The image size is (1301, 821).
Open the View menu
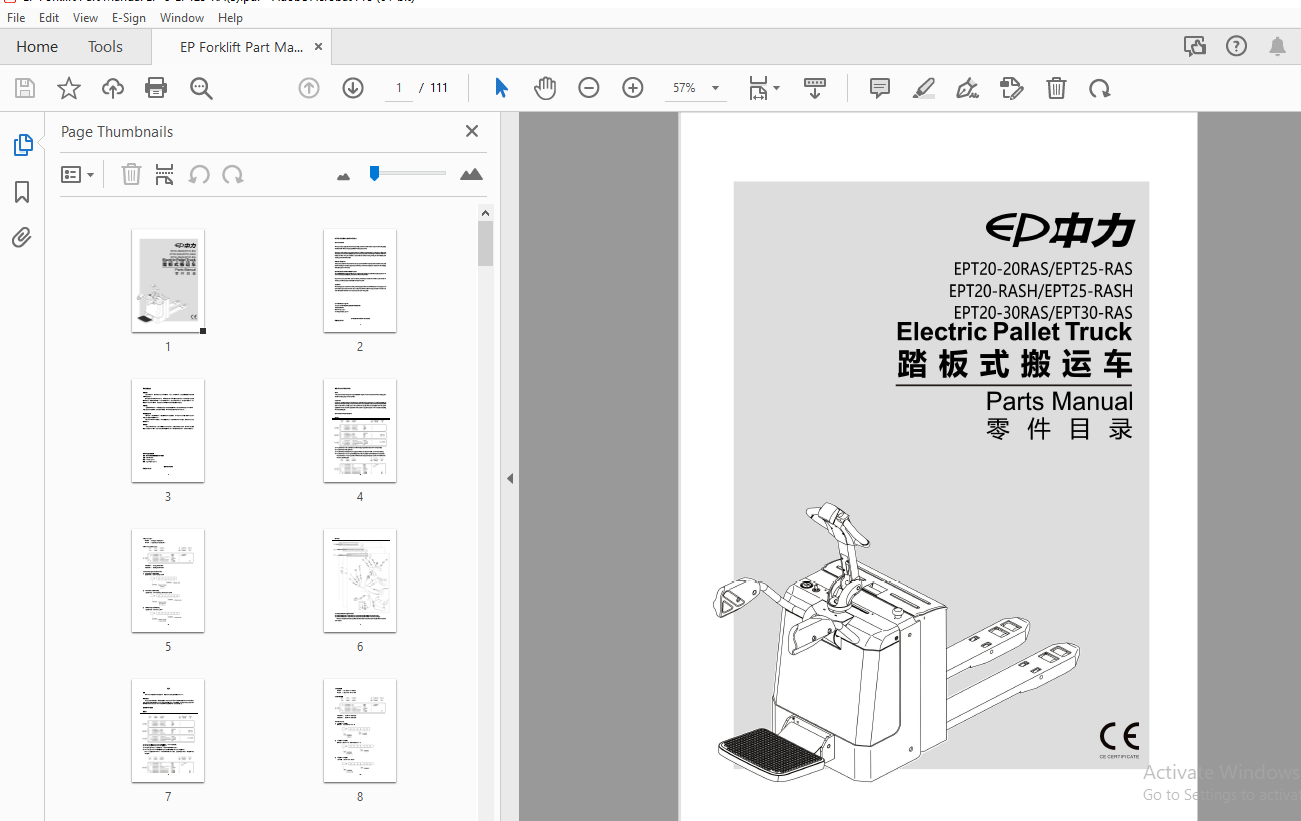coord(86,18)
